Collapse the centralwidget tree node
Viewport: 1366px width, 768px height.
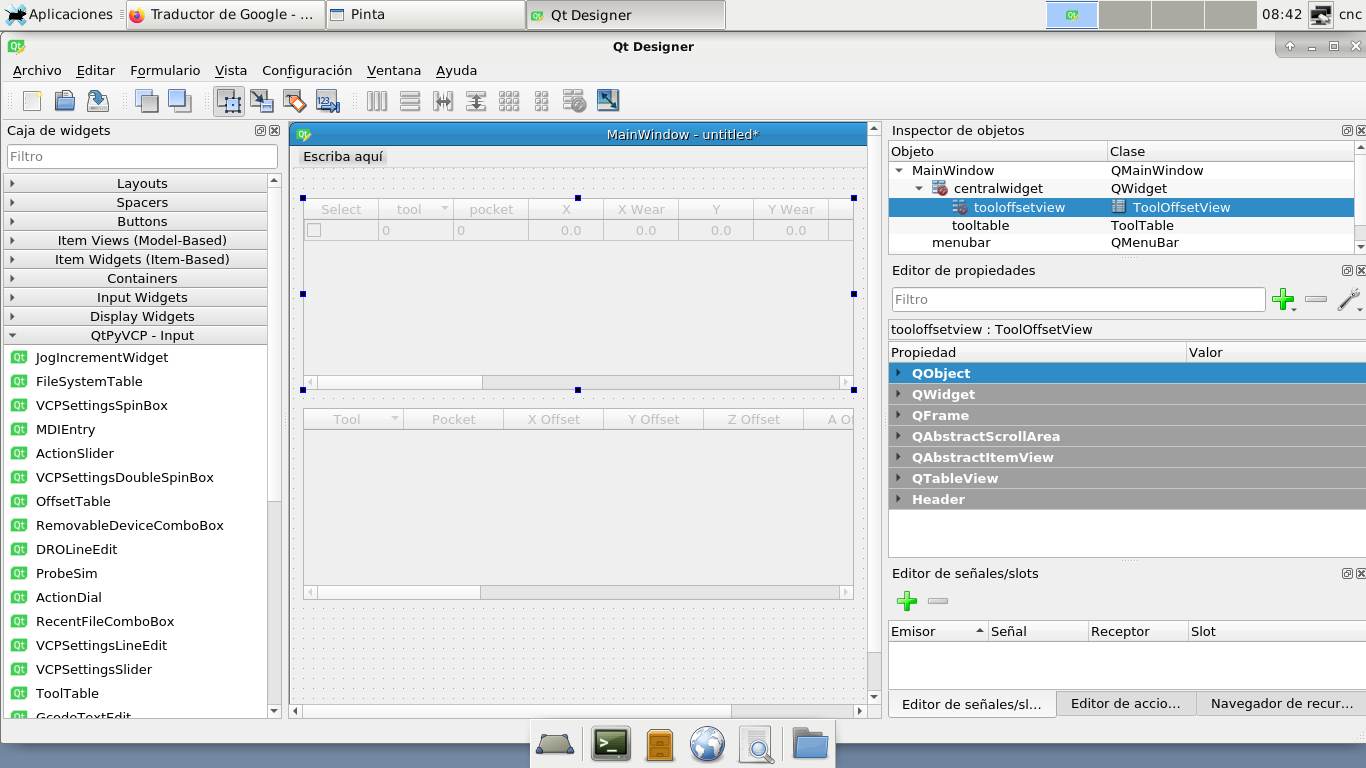919,189
